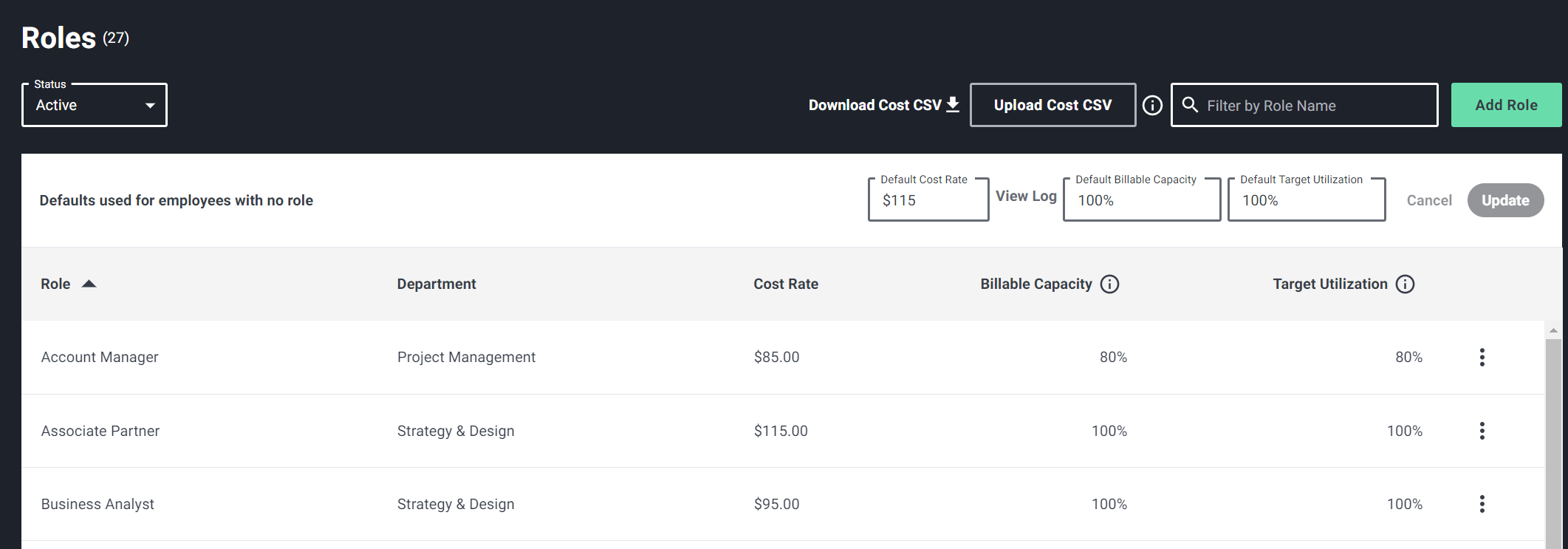Screen dimensions: 1568x549
Task: Edit the Default Billable Capacity field
Action: [x=1141, y=200]
